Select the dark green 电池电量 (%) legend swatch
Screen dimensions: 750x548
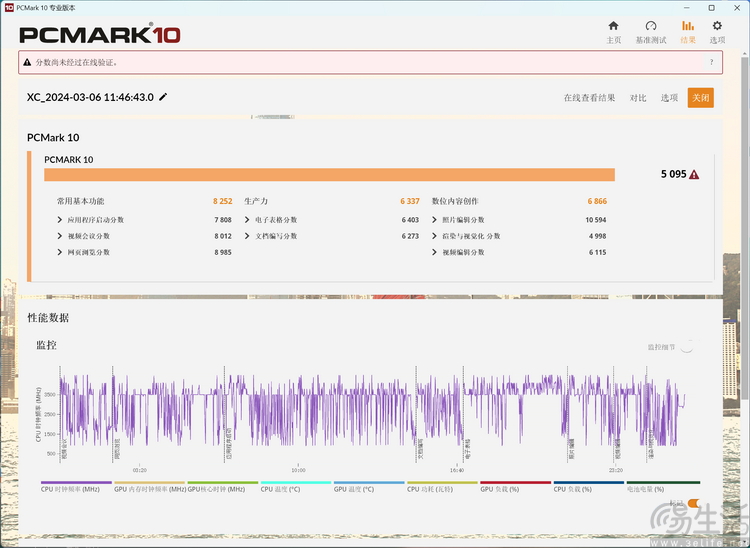(x=663, y=482)
